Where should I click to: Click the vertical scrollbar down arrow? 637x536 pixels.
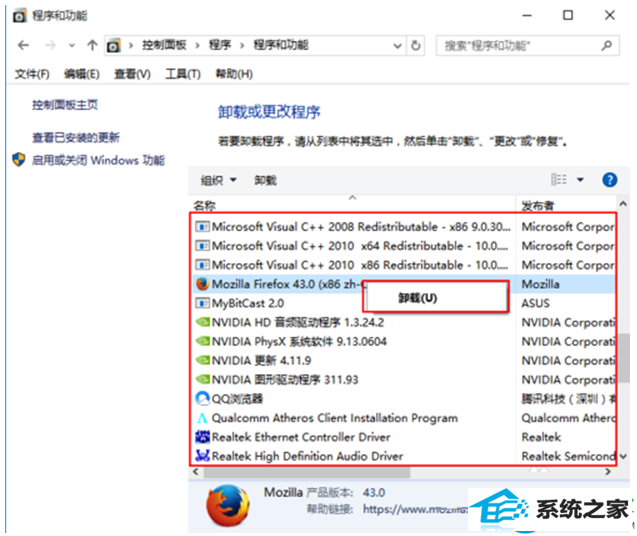click(623, 457)
